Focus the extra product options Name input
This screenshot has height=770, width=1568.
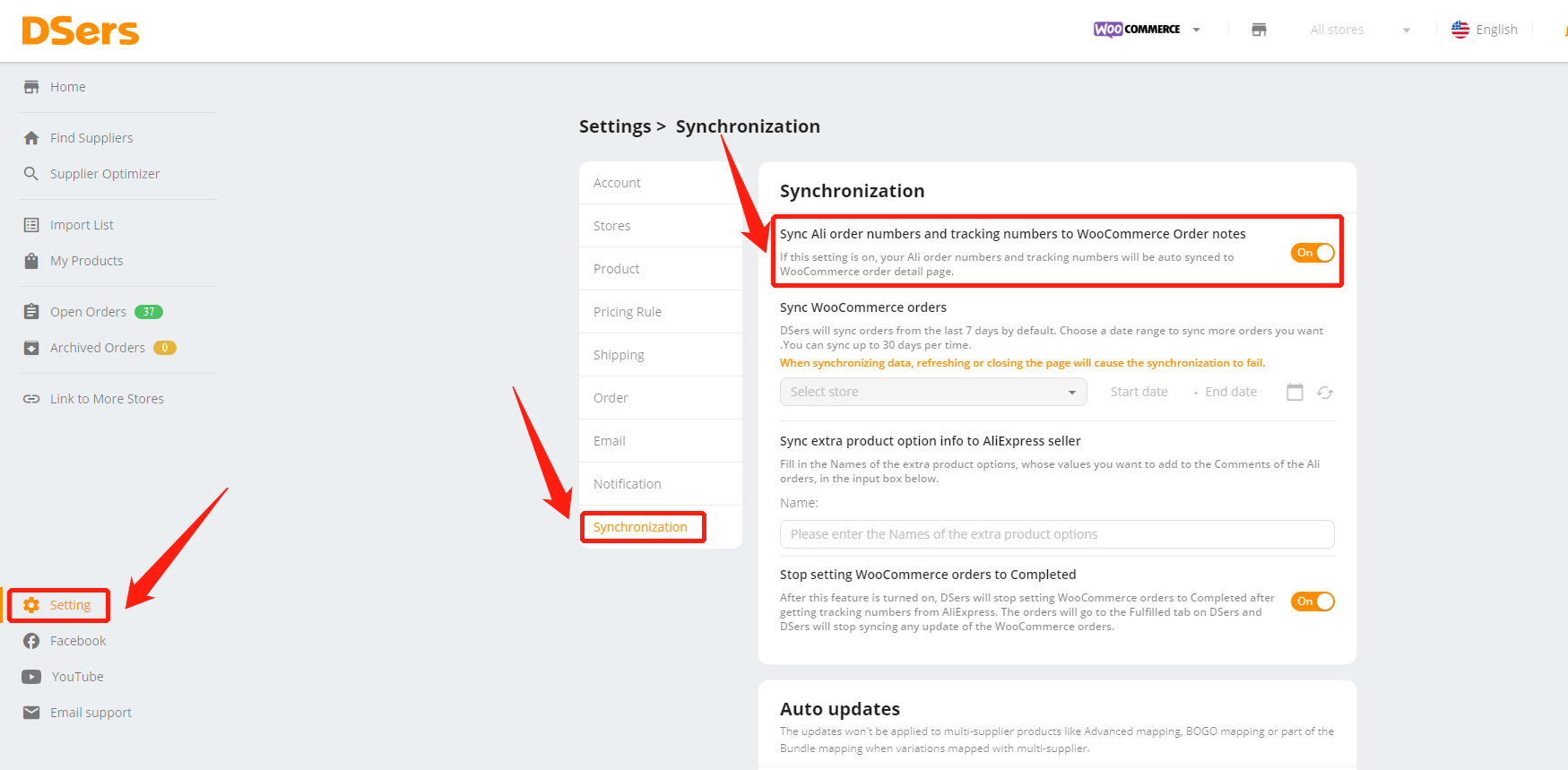(1057, 534)
